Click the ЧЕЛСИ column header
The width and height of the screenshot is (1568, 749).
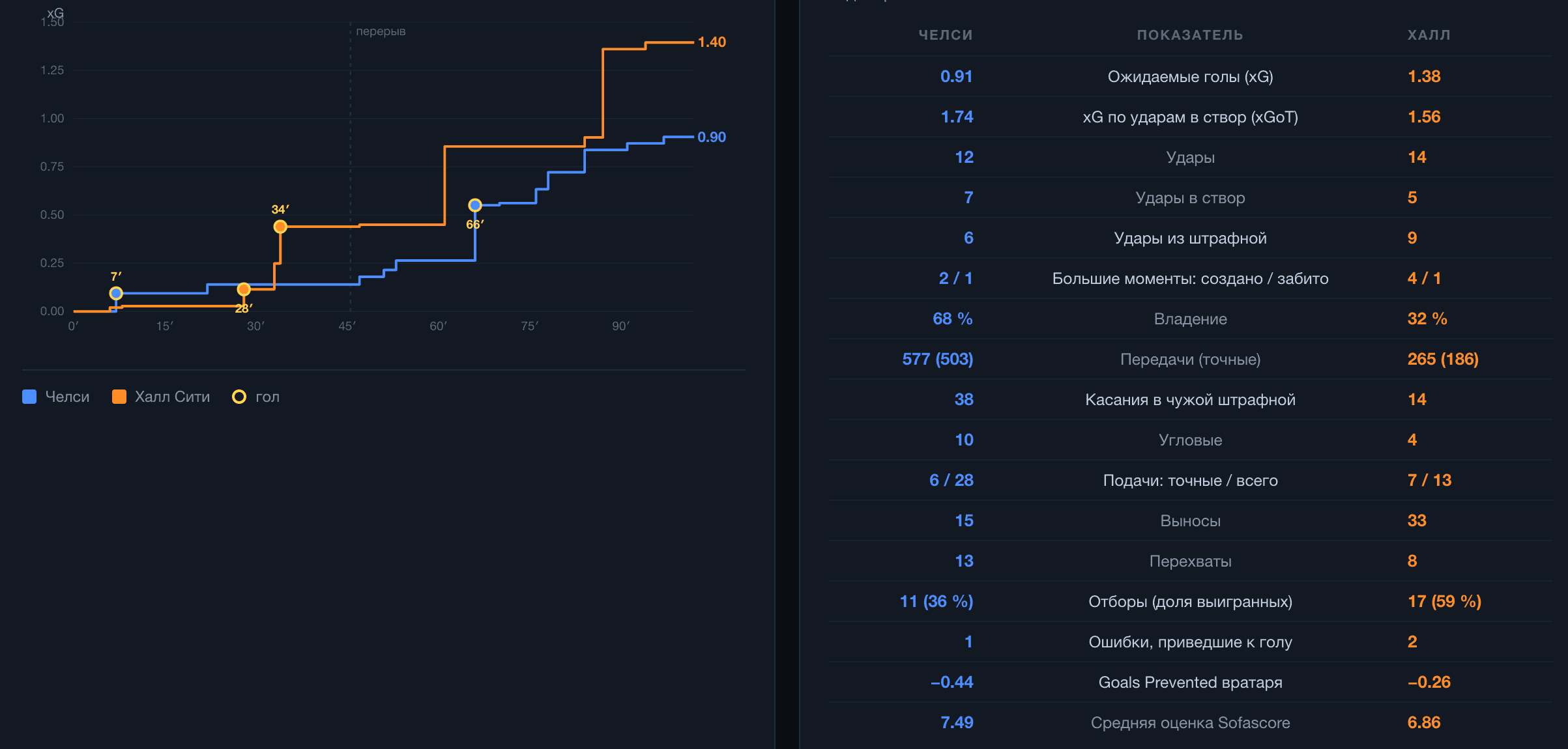tap(946, 35)
